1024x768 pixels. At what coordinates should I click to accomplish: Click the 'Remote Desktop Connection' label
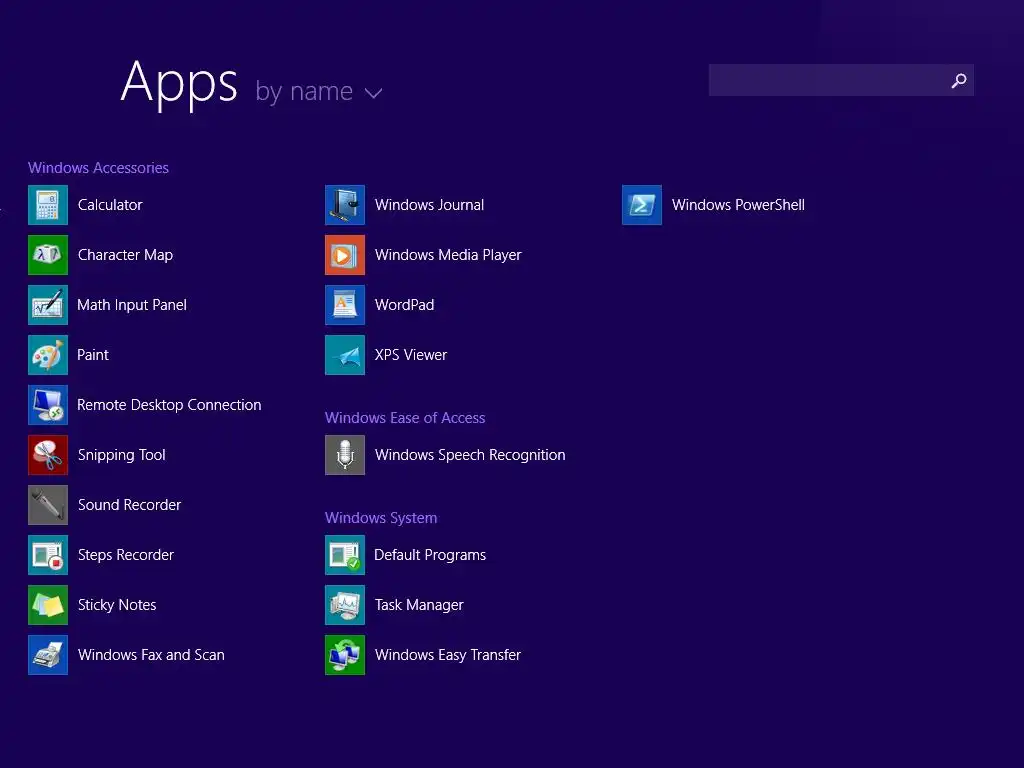click(169, 405)
